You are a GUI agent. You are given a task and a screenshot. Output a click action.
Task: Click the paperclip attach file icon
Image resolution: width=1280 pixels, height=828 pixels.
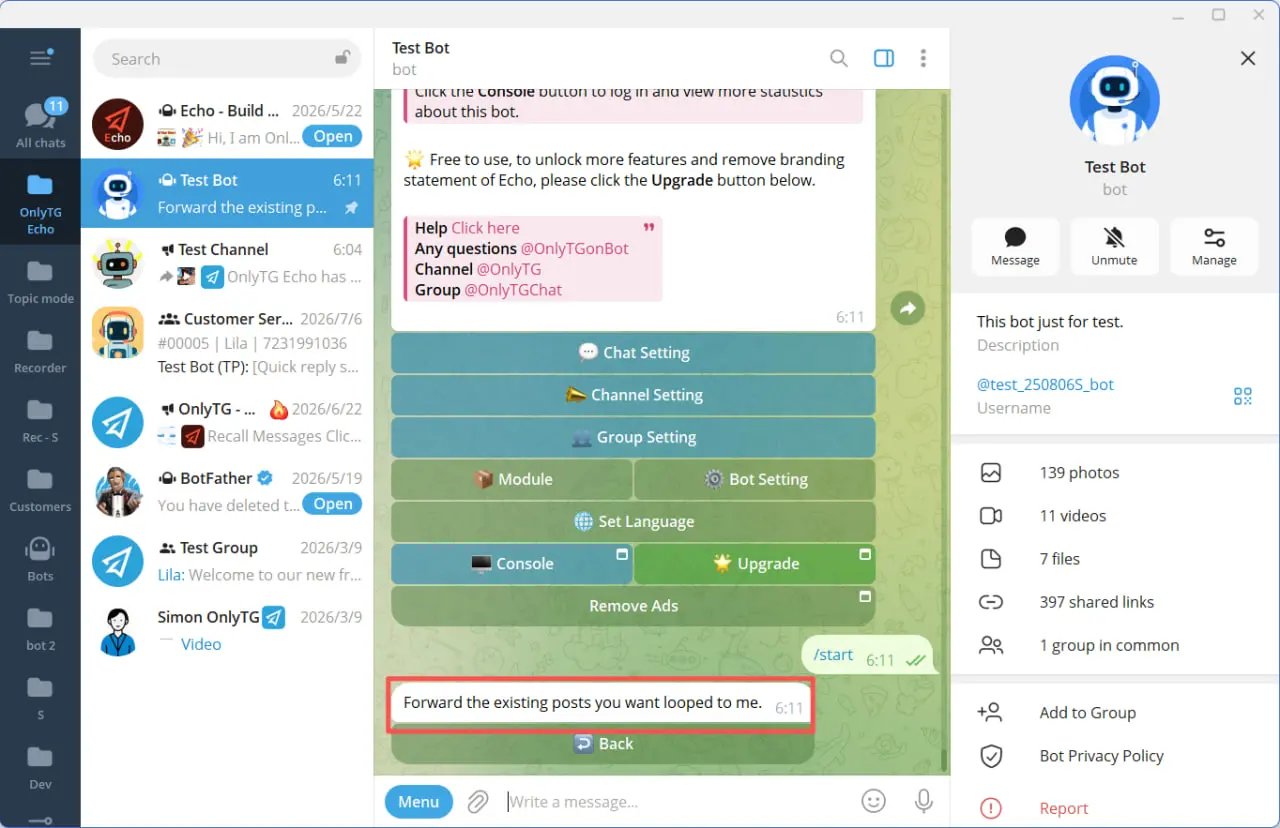coord(478,802)
